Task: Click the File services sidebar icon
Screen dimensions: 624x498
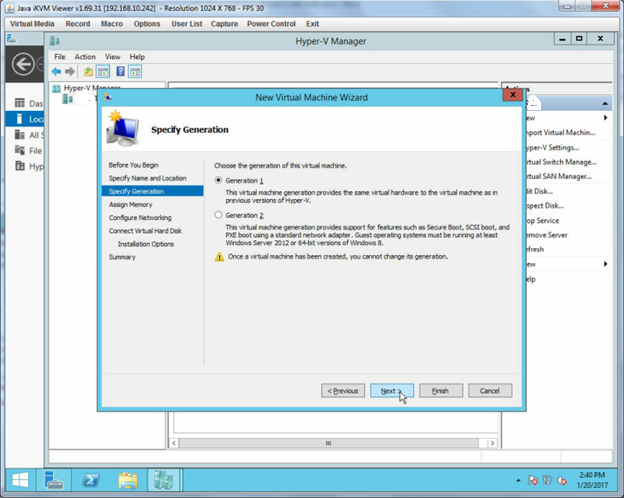Action: (20, 150)
